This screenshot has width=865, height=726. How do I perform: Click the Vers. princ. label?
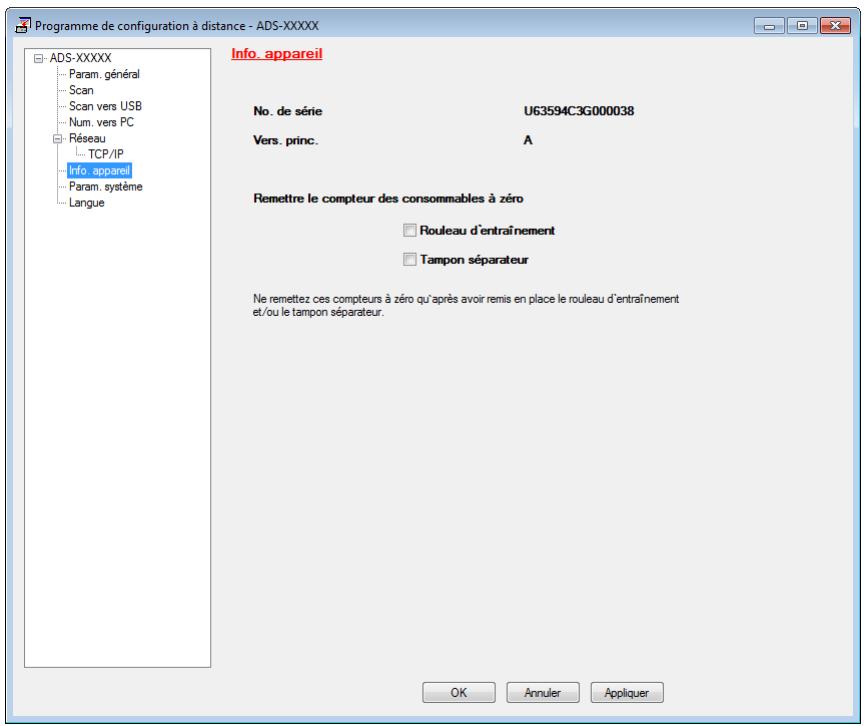point(286,140)
